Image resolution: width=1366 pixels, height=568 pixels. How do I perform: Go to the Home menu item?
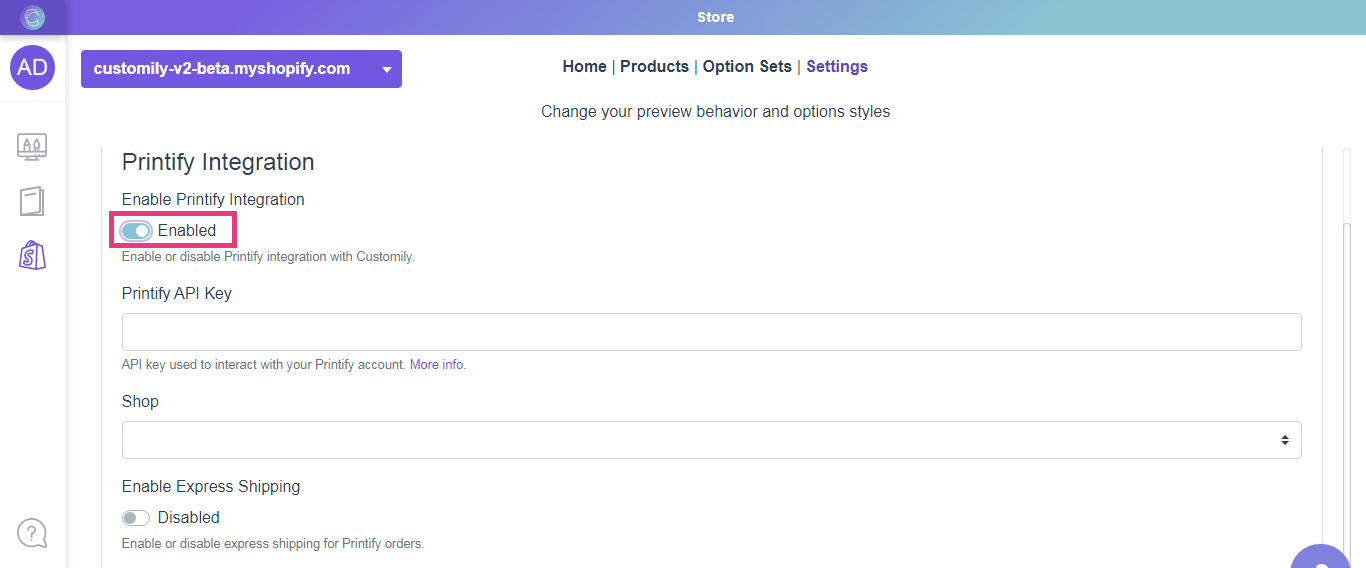584,67
